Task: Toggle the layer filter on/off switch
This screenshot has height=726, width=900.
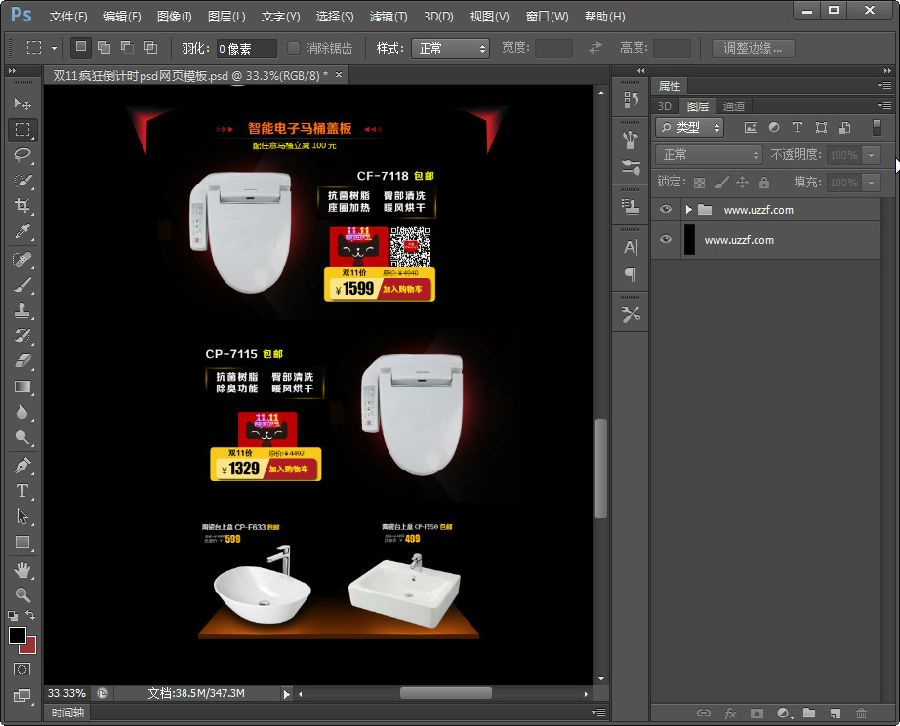Action: click(x=877, y=128)
